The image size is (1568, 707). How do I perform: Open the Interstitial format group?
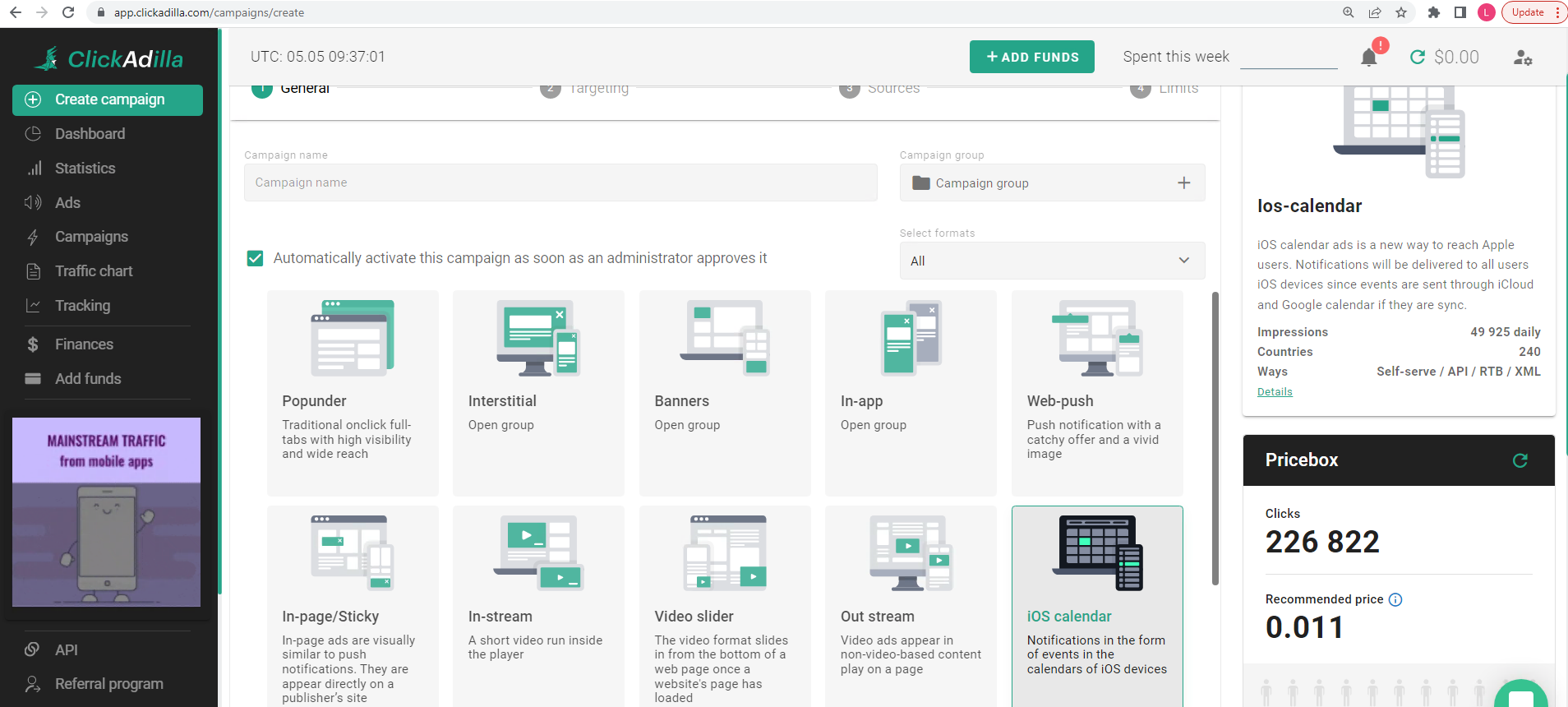(538, 392)
